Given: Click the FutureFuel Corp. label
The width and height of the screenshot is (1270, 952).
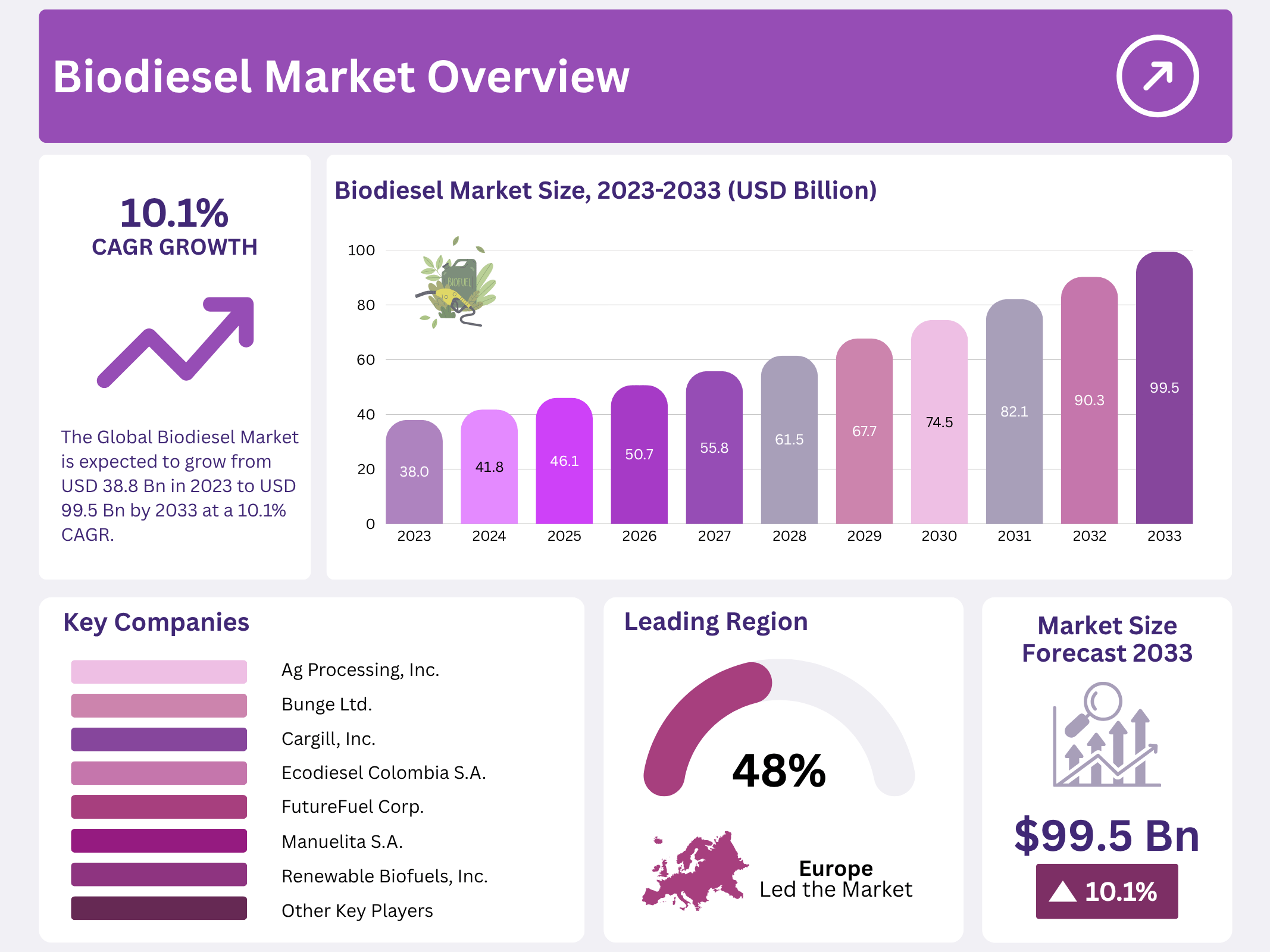Looking at the screenshot, I should point(352,807).
